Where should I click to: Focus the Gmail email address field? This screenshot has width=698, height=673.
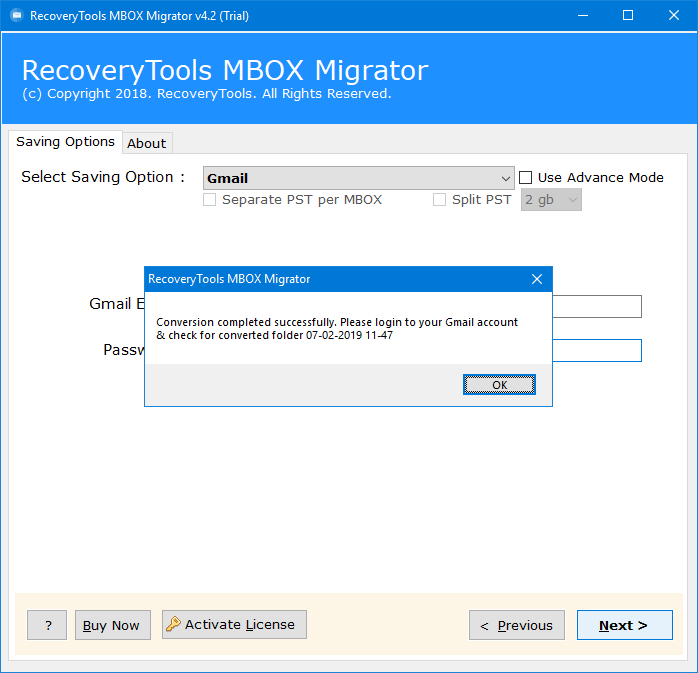(597, 306)
